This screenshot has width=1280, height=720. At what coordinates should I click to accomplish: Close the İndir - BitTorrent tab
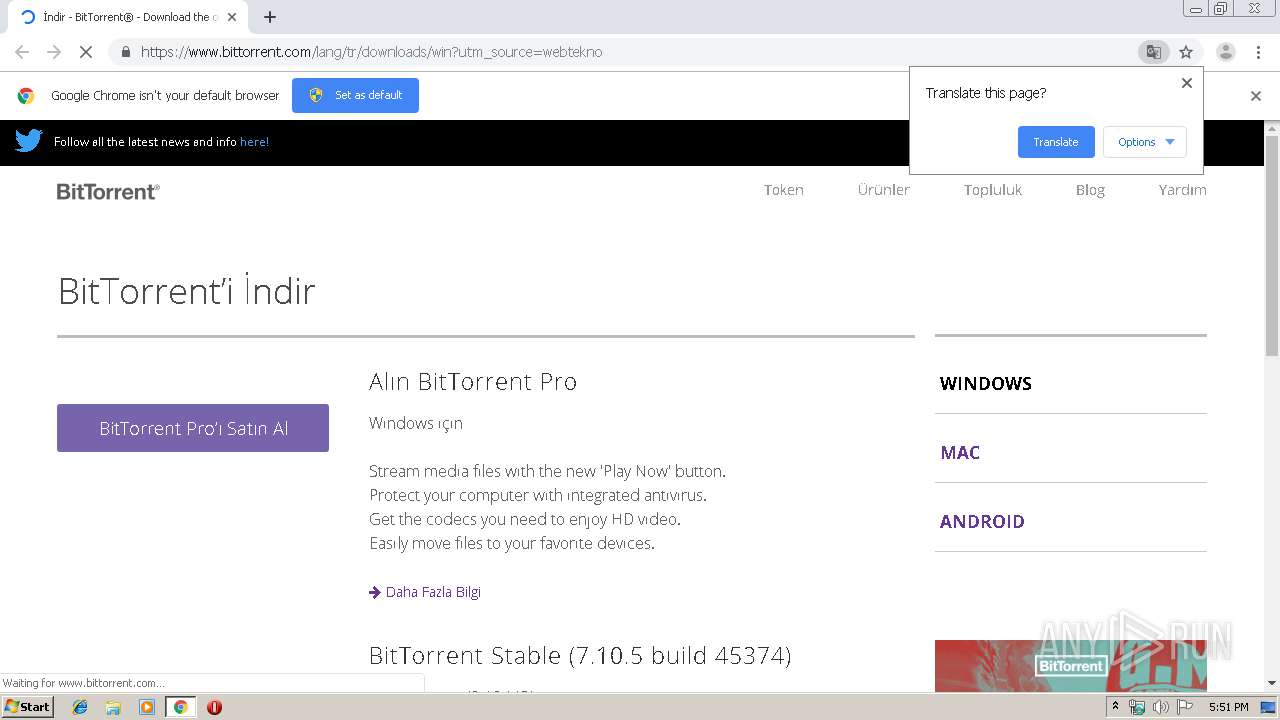(x=232, y=17)
